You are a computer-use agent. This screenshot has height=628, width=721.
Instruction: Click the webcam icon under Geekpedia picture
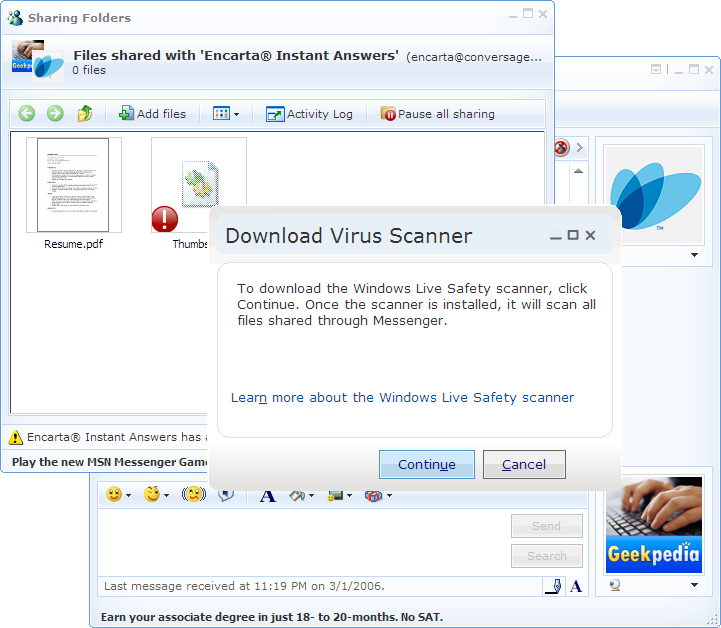coord(615,585)
